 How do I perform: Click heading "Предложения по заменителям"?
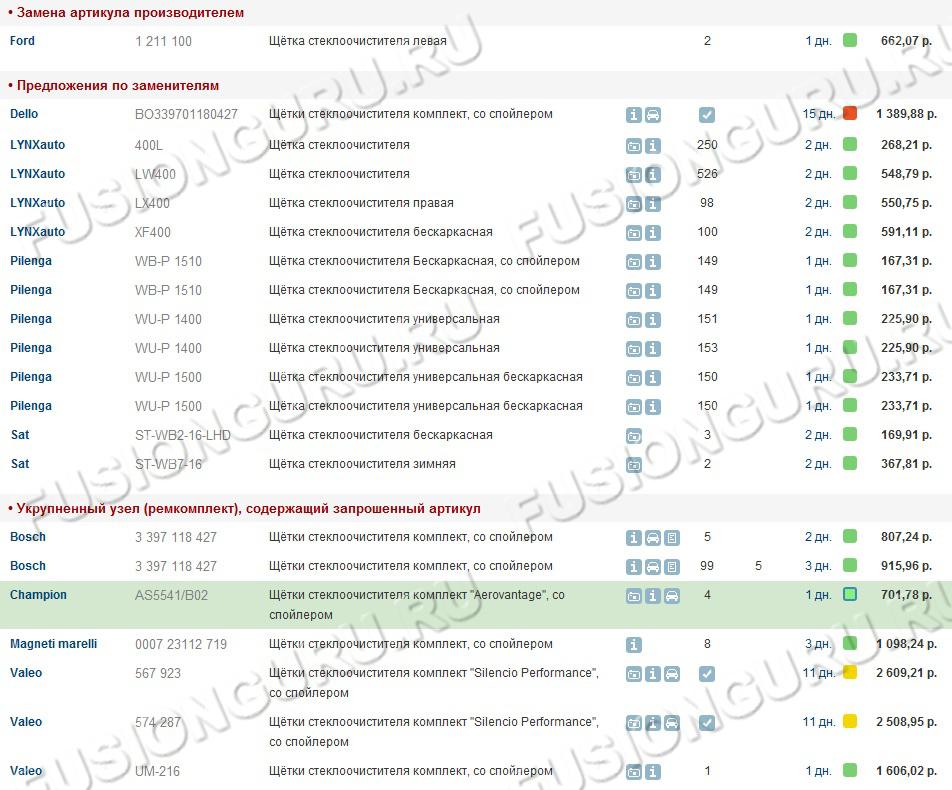point(118,86)
